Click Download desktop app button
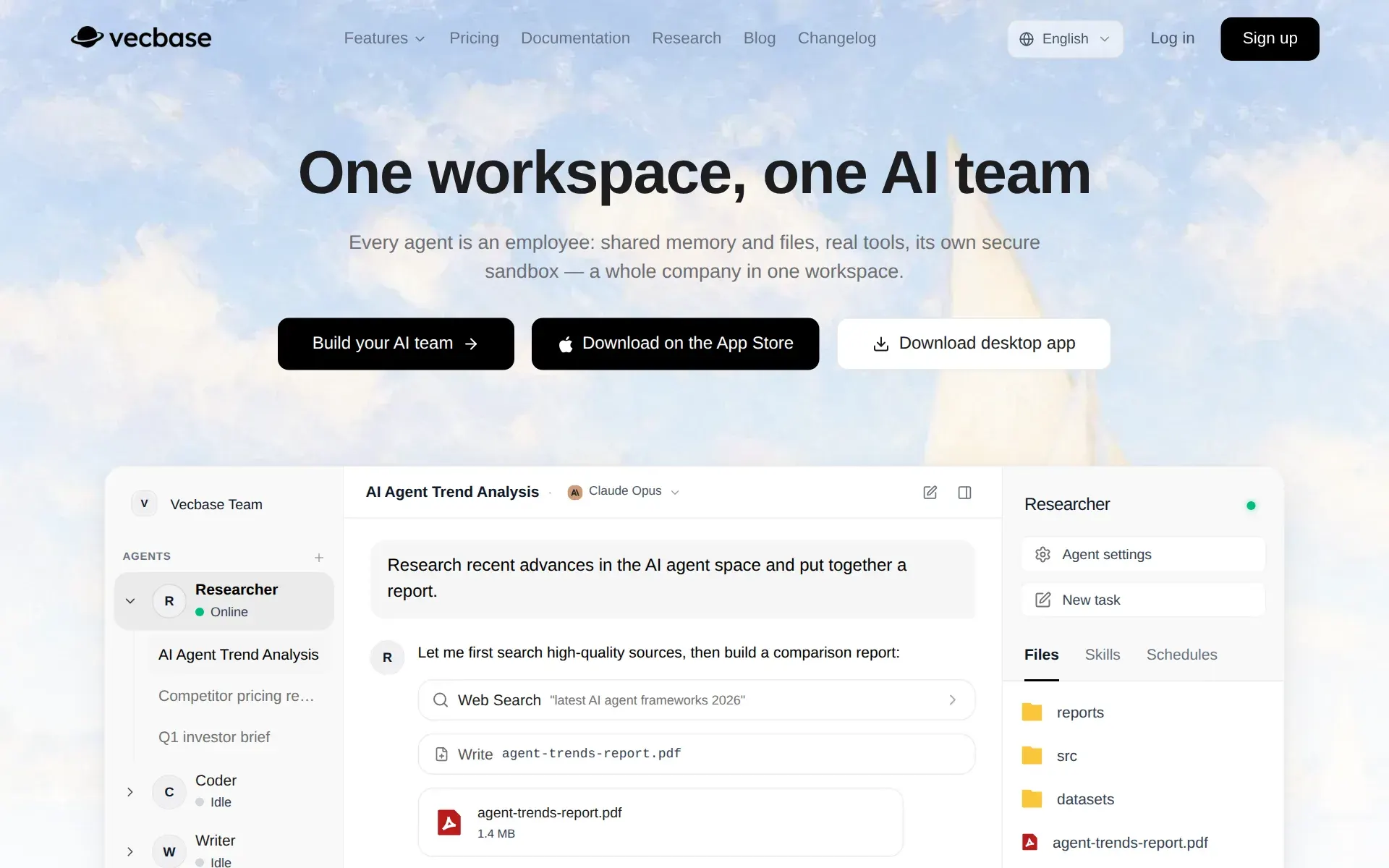The height and width of the screenshot is (868, 1389). (974, 344)
